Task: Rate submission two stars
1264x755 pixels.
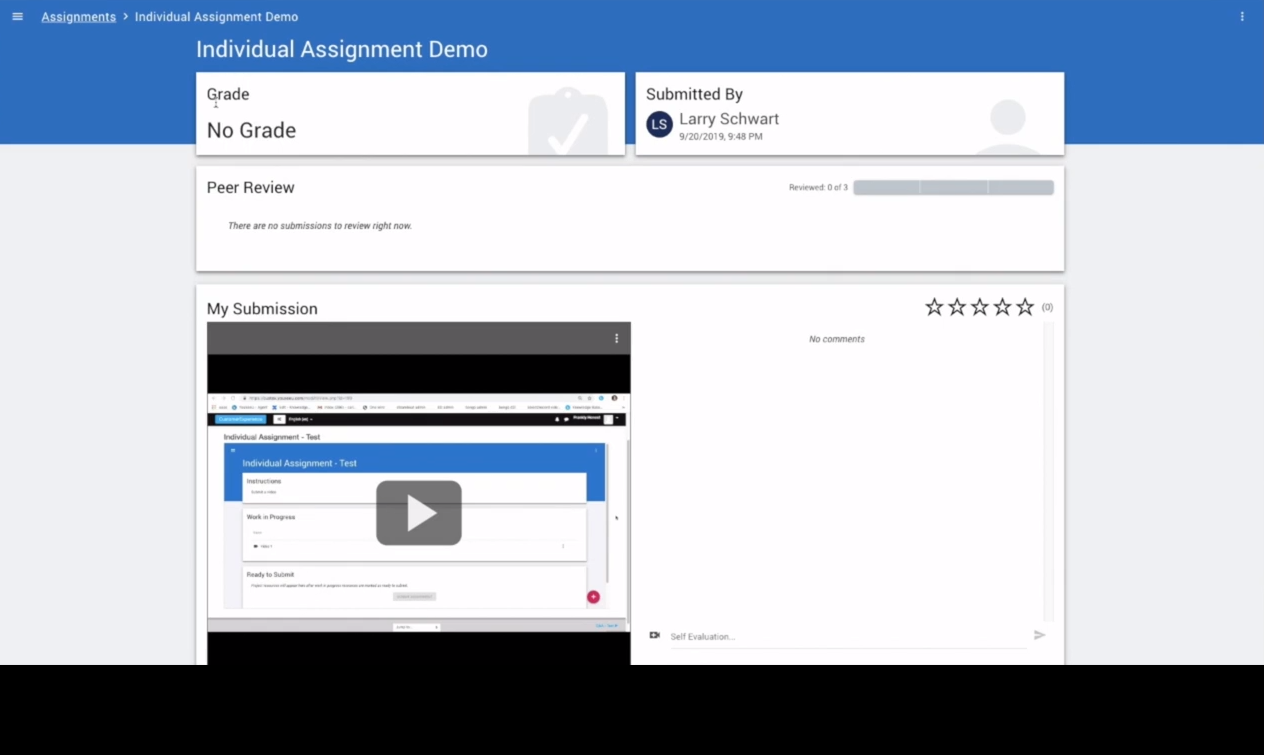Action: point(957,307)
